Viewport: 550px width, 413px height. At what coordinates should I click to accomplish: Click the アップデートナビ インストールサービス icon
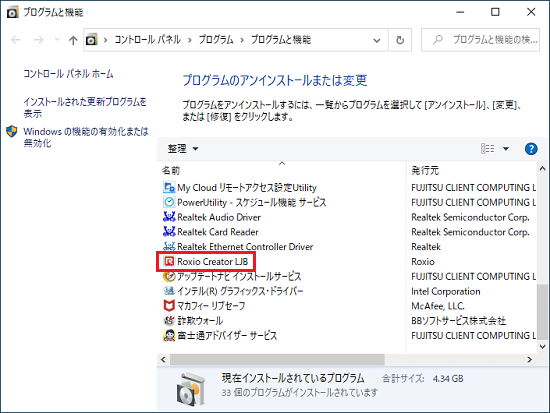169,276
